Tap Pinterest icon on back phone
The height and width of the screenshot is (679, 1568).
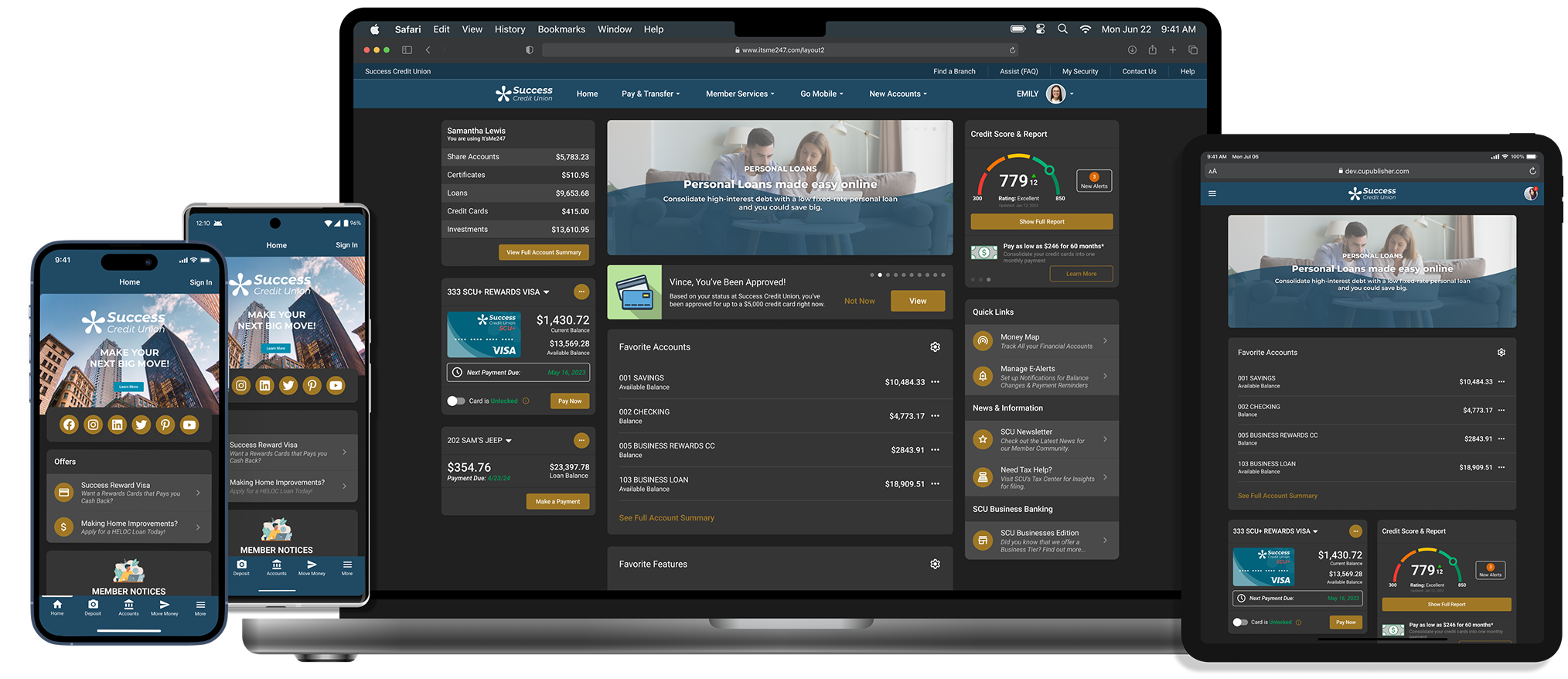click(x=312, y=385)
